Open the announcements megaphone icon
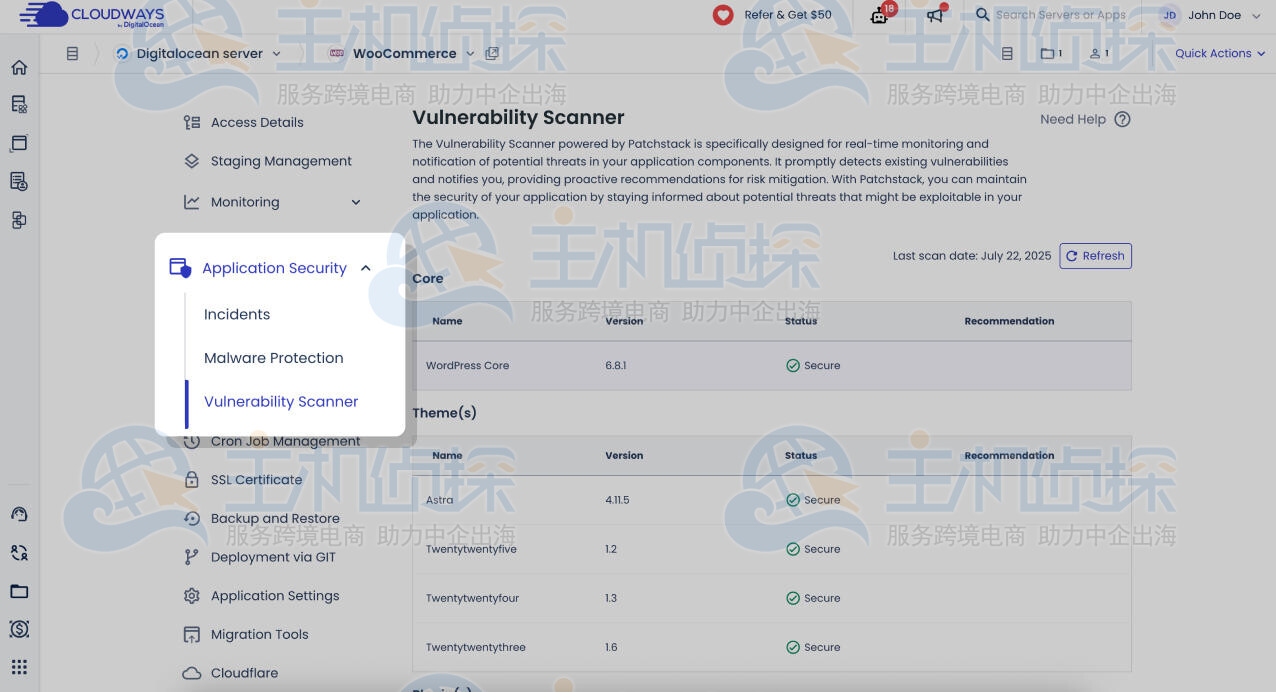The width and height of the screenshot is (1276, 692). (936, 14)
